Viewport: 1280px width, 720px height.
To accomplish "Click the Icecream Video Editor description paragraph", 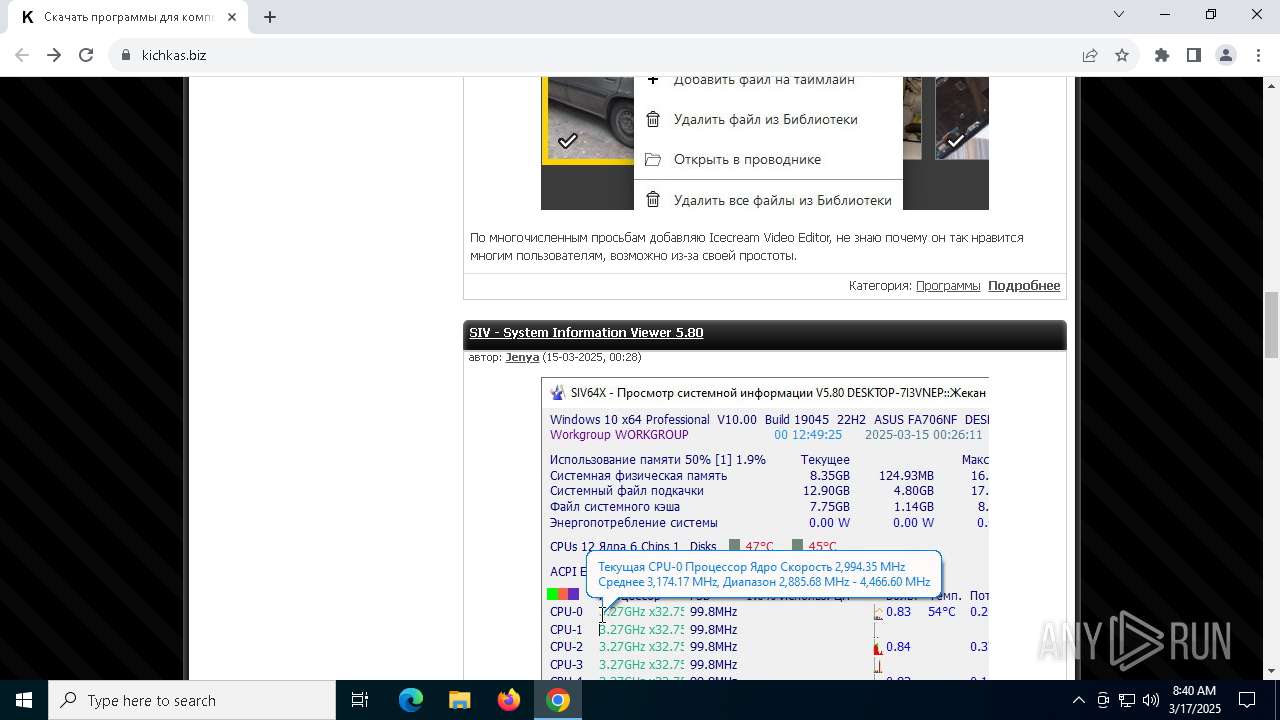I will coord(747,247).
